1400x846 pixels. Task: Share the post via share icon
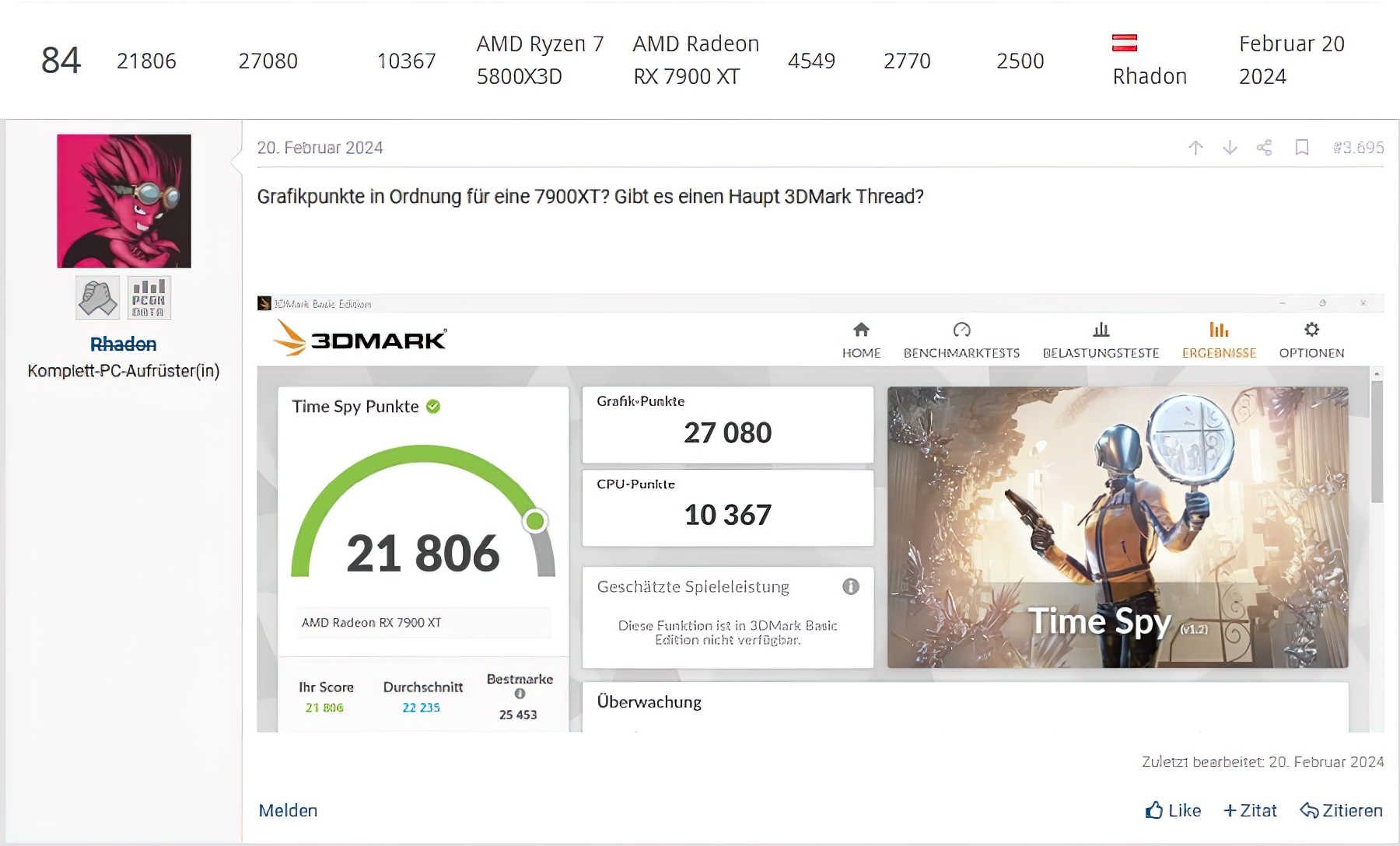coord(1265,148)
